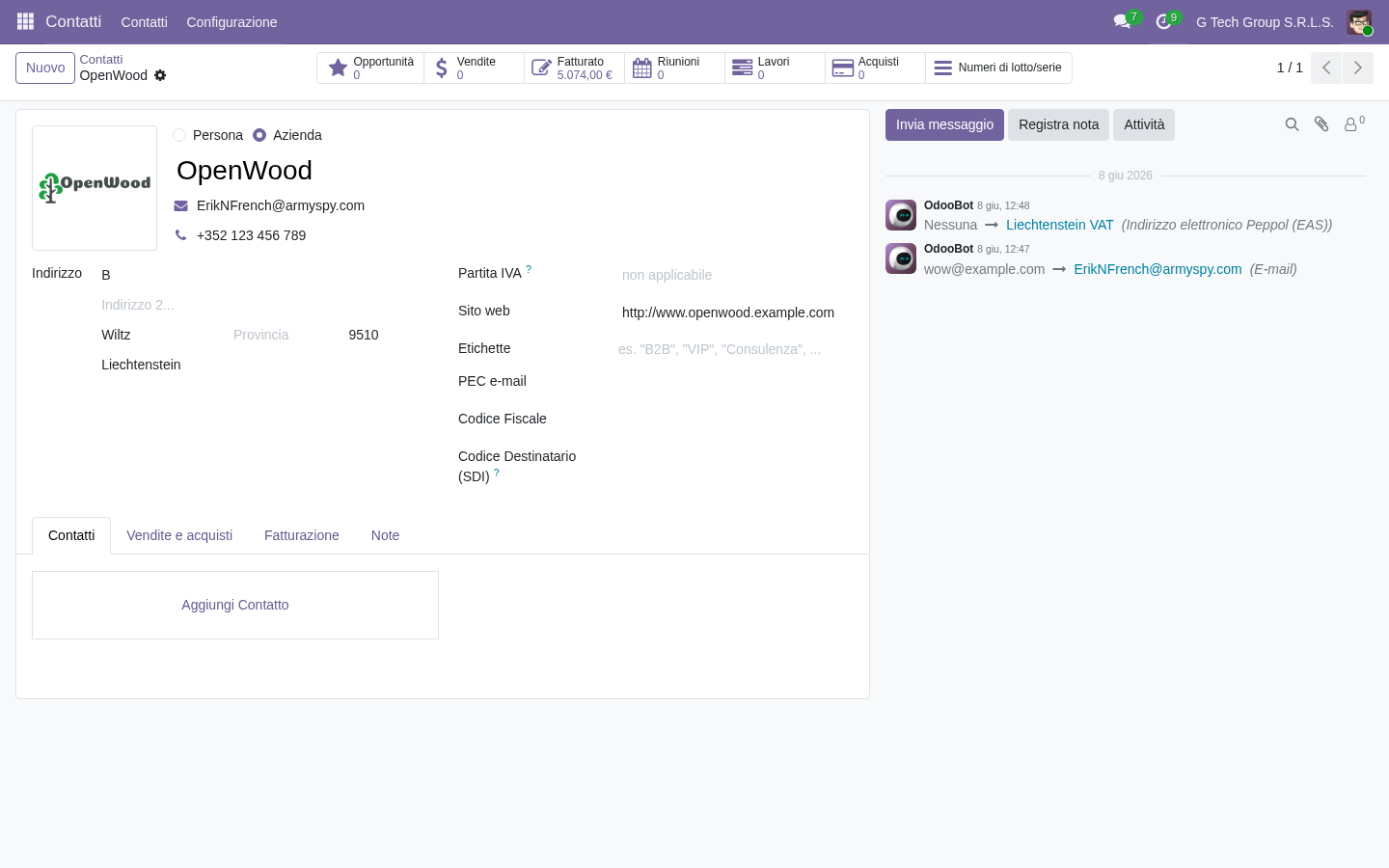Show followers with the person icon
Viewport: 1389px width, 868px height.
pyautogui.click(x=1354, y=123)
